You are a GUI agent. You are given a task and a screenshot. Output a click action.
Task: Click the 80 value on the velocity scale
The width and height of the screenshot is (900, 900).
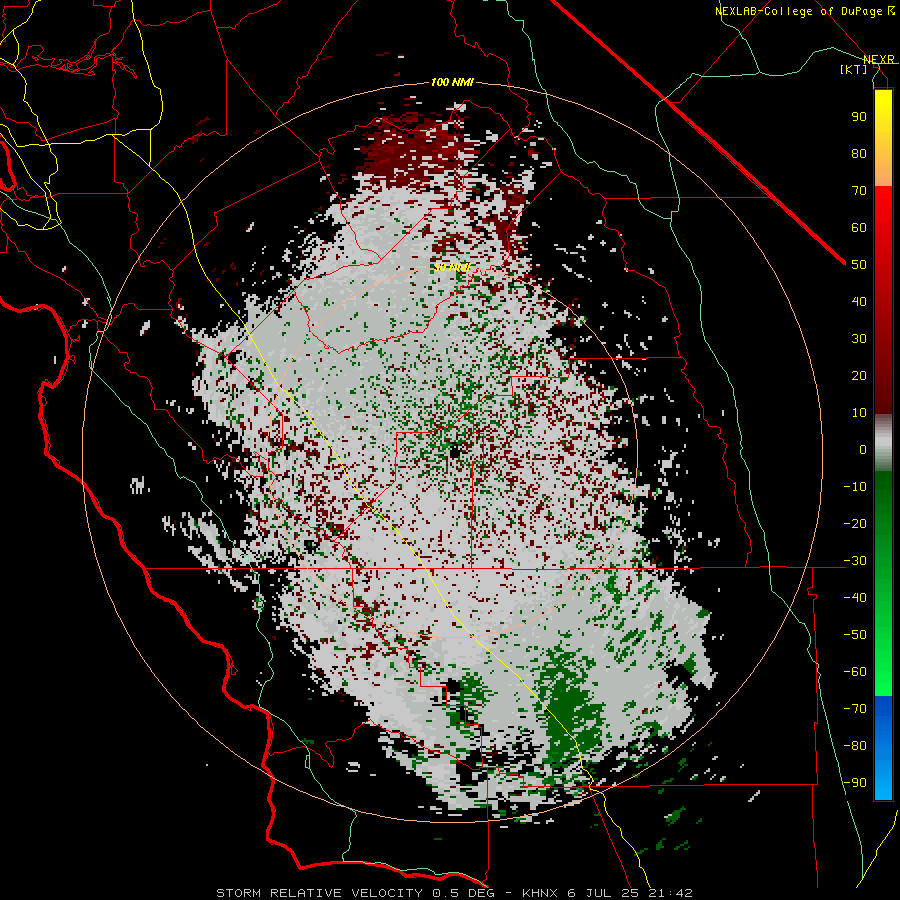[859, 153]
